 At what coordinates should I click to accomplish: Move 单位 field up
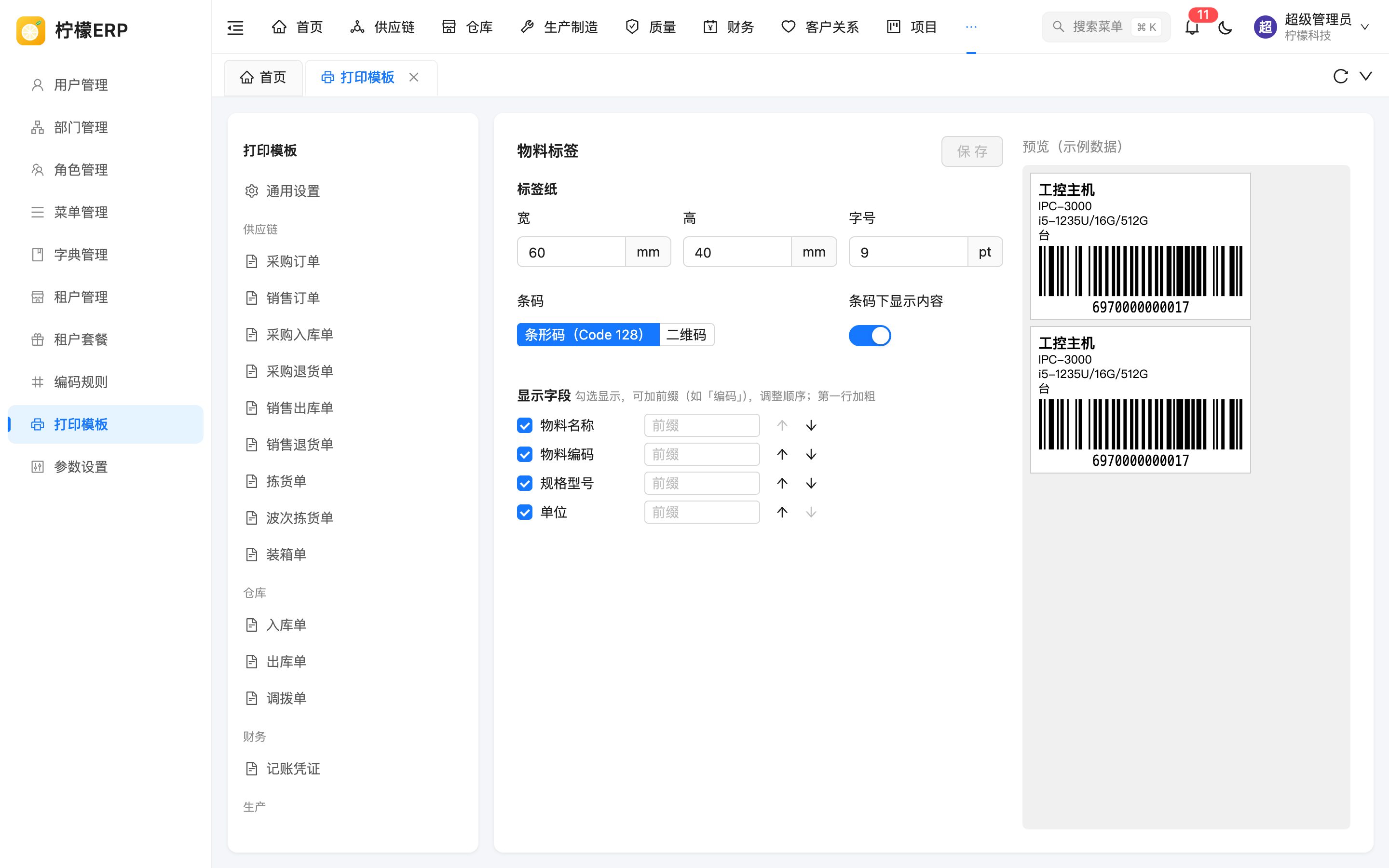(782, 512)
